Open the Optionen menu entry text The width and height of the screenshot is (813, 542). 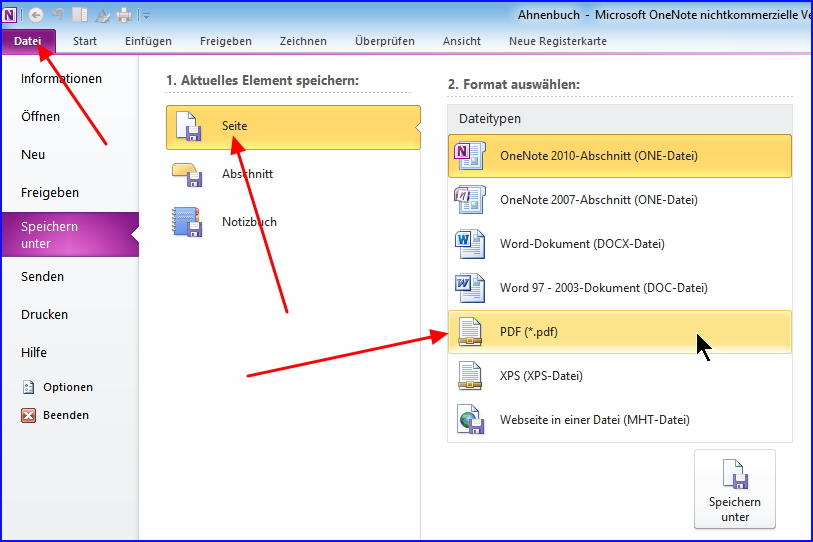[68, 387]
